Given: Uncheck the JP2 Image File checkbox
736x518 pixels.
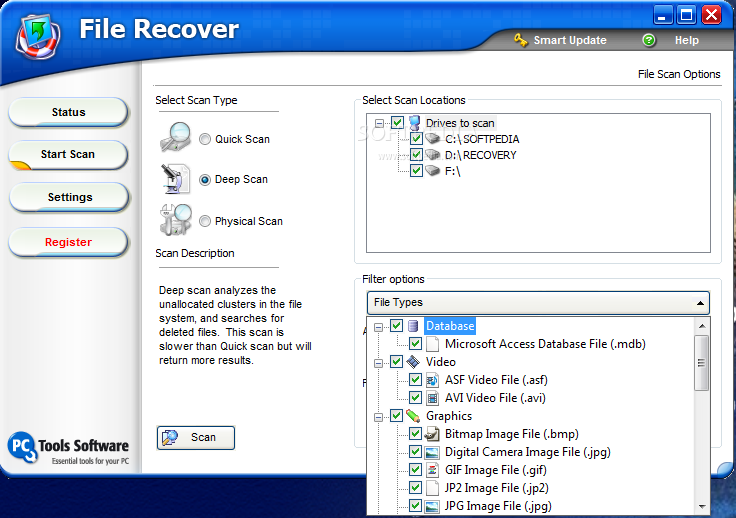Looking at the screenshot, I should coord(415,488).
